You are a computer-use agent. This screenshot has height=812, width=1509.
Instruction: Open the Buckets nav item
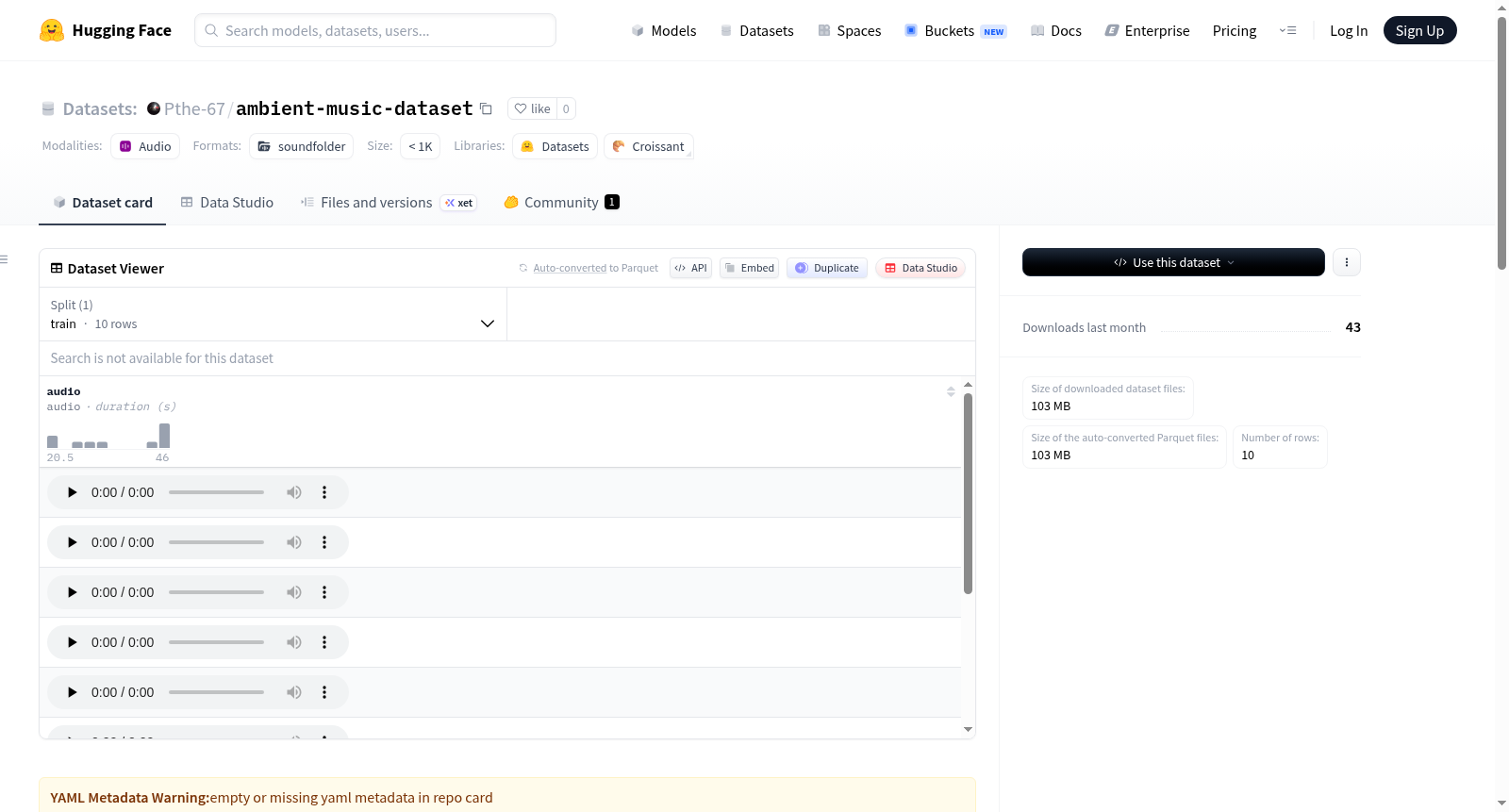click(955, 30)
